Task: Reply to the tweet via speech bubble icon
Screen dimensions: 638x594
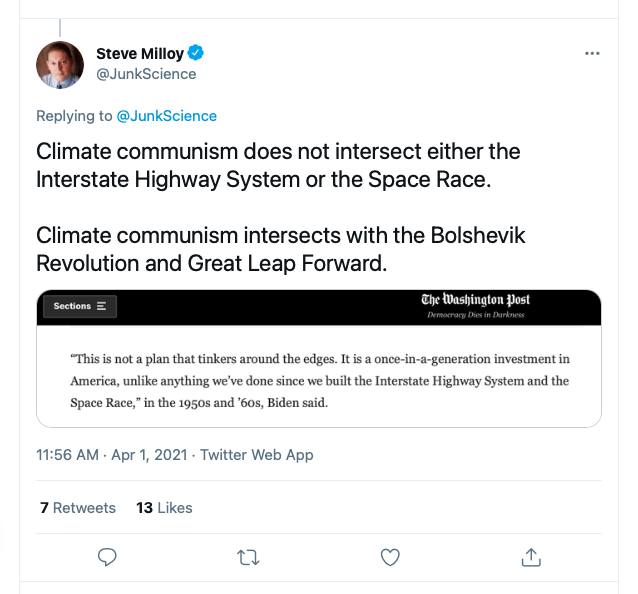Action: [x=108, y=556]
